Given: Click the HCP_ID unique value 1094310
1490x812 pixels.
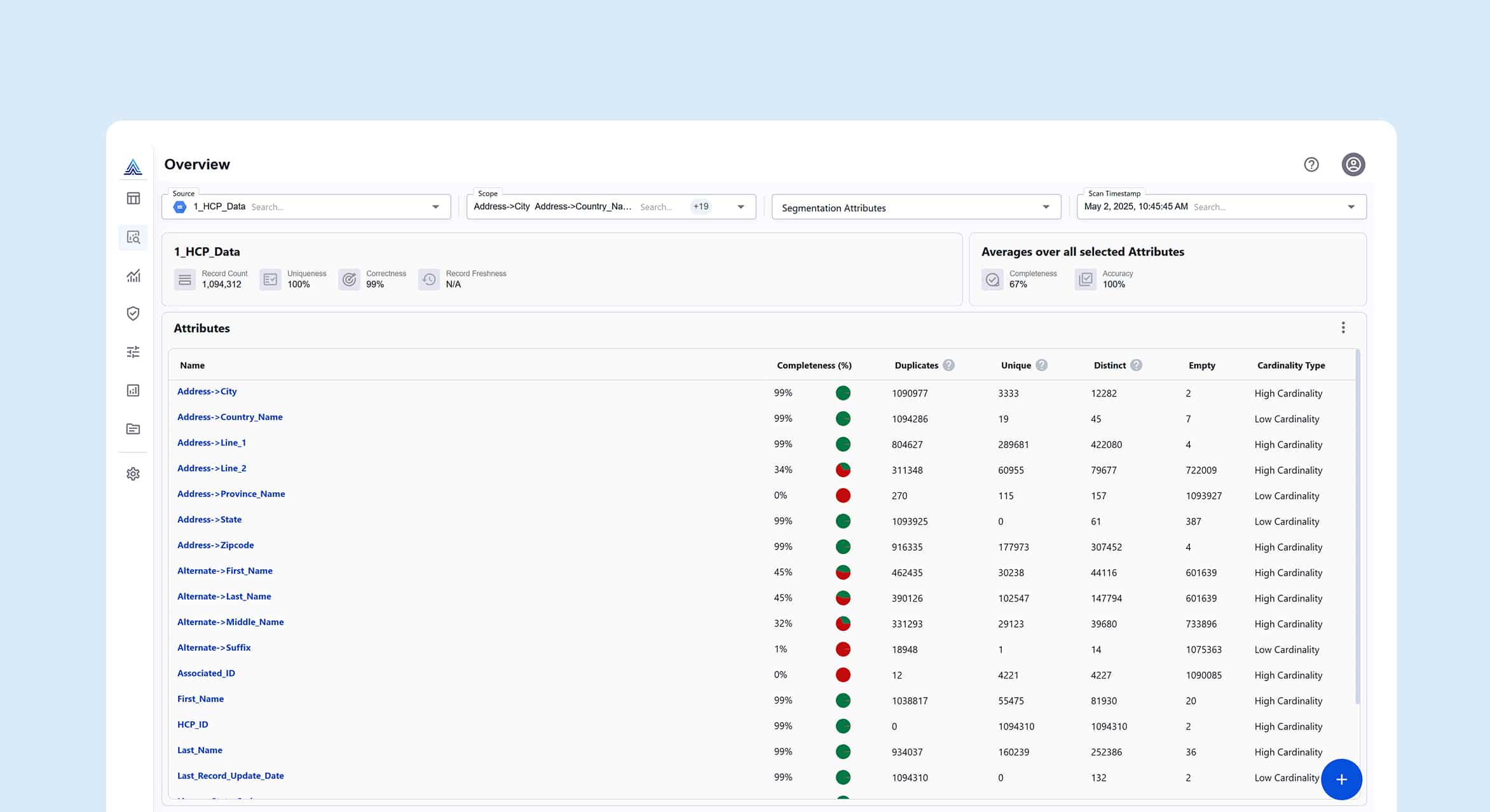Looking at the screenshot, I should tap(1016, 726).
